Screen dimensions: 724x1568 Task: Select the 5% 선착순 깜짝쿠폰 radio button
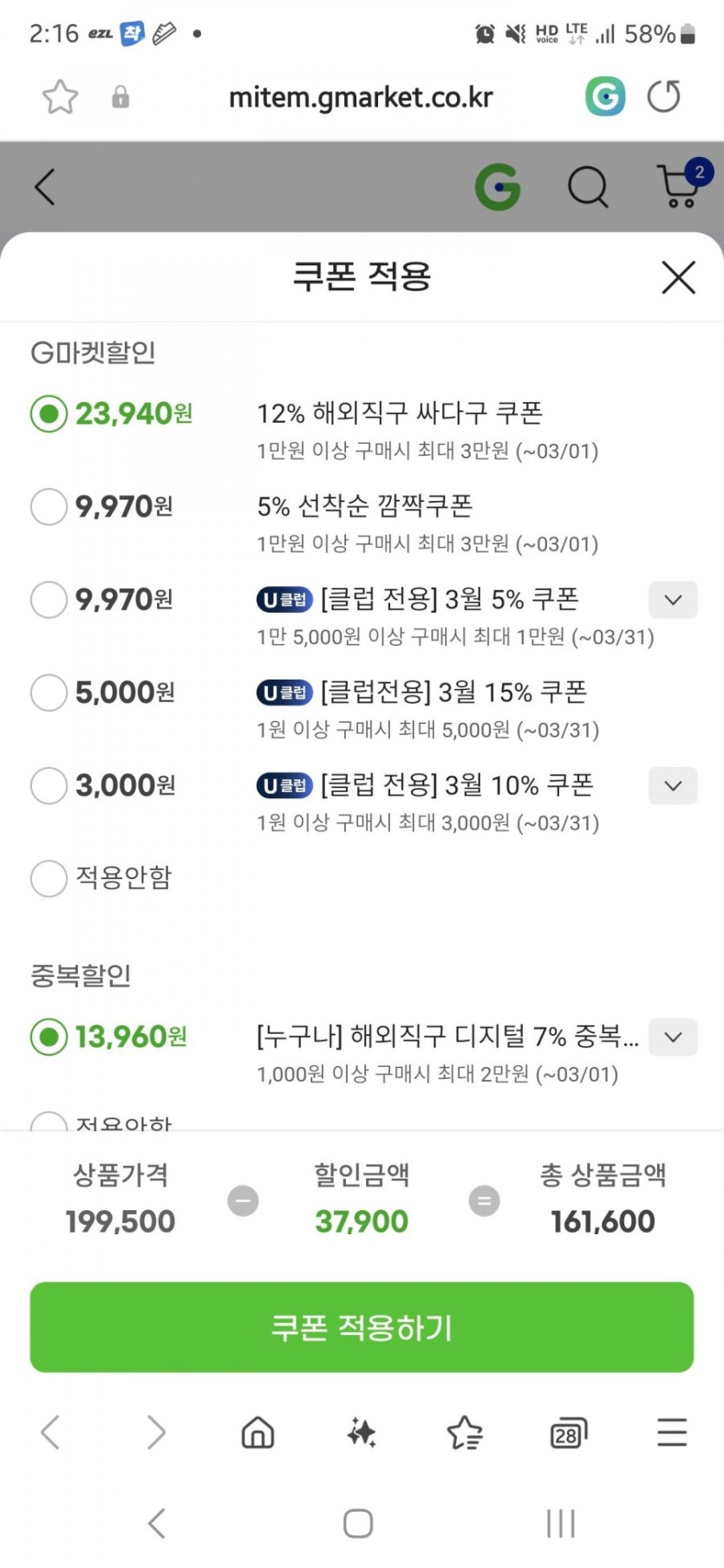49,507
